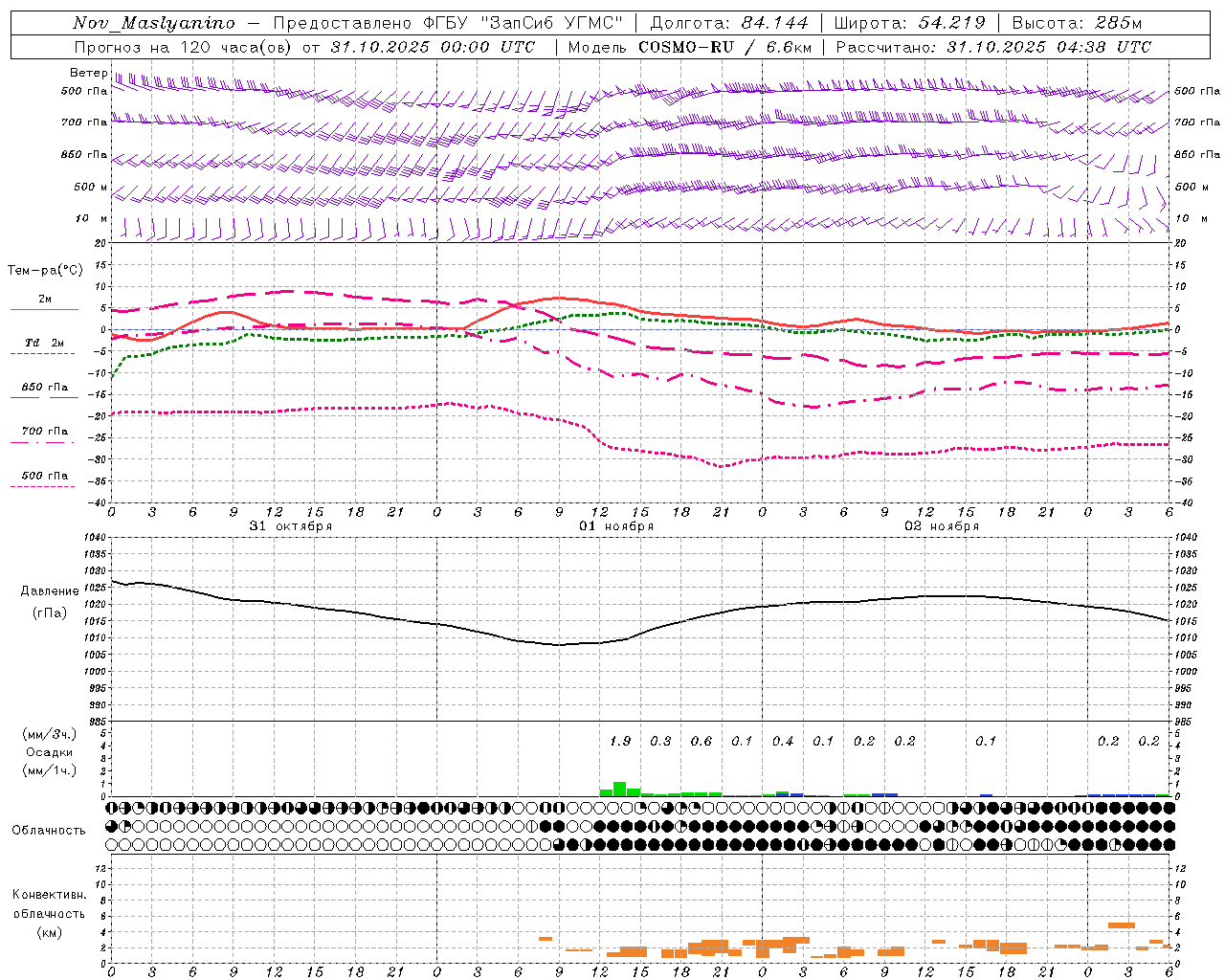This screenshot has height=980, width=1225.
Task: Click the precipitation value "0.4"
Action: click(783, 742)
